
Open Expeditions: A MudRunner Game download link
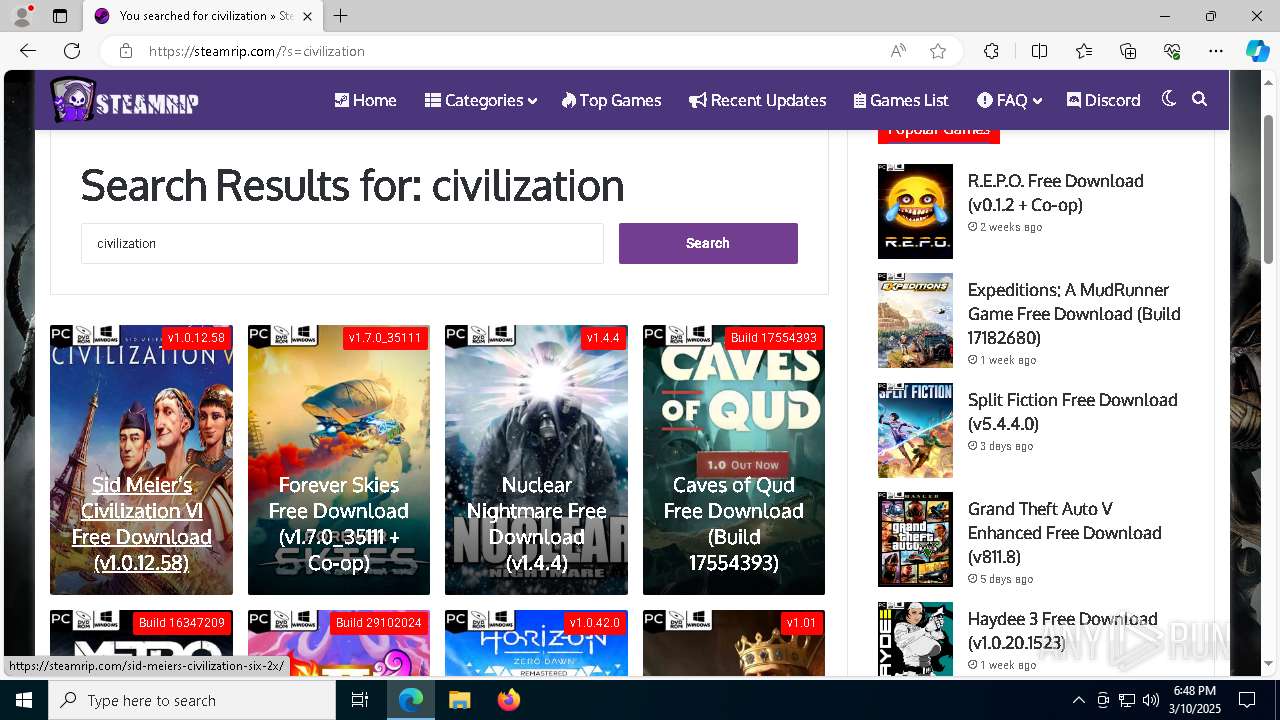coord(1074,314)
